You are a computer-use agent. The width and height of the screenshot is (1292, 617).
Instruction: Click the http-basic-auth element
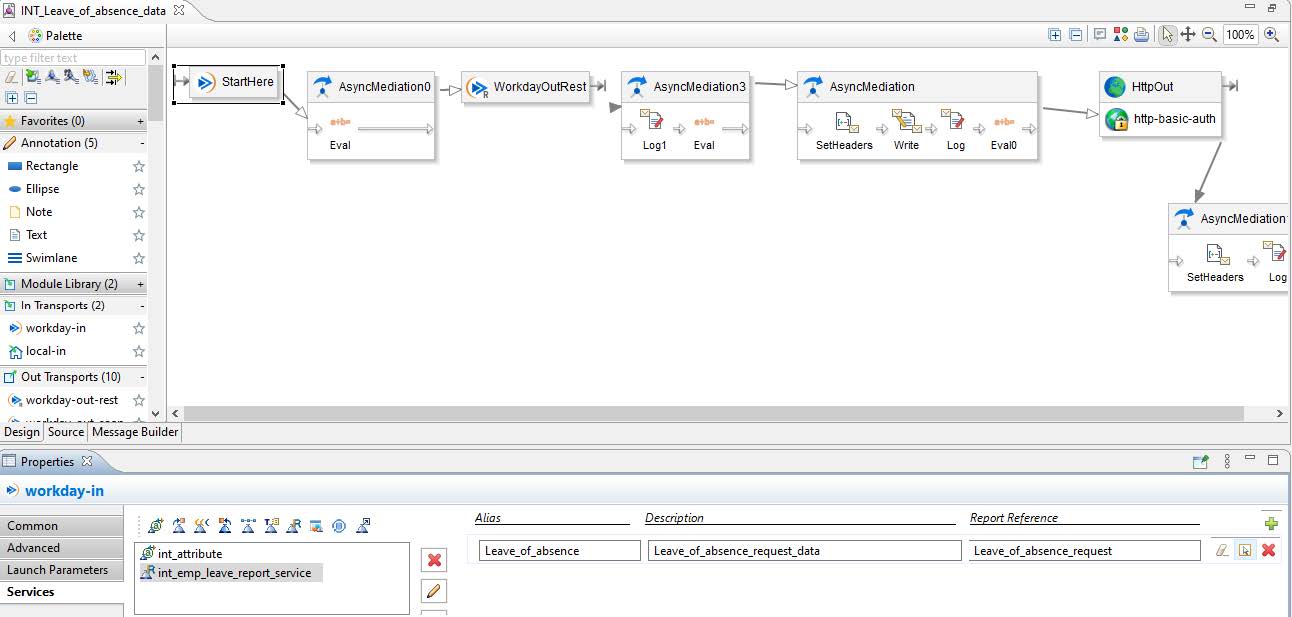(x=1160, y=119)
